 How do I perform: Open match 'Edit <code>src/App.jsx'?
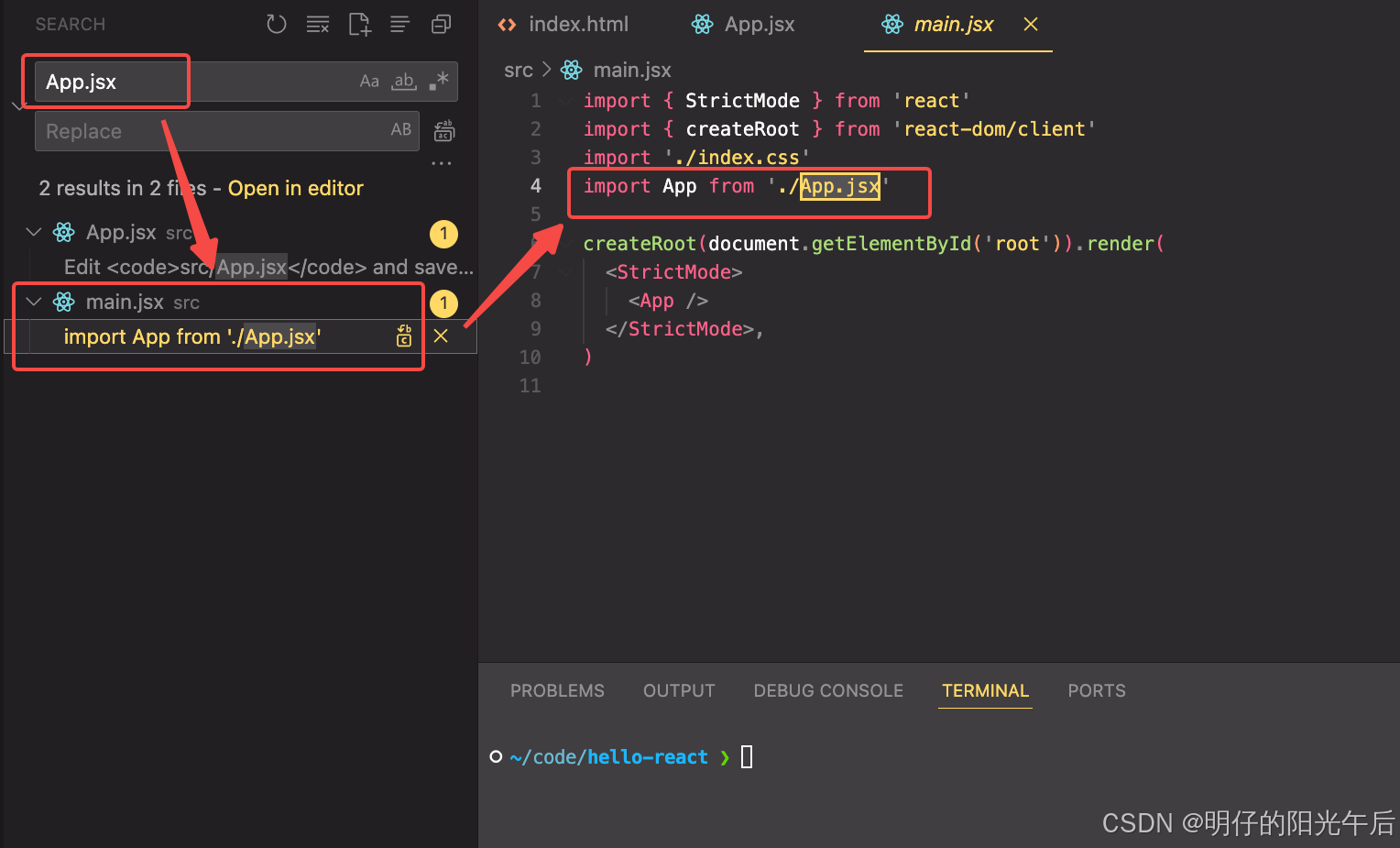(x=268, y=267)
